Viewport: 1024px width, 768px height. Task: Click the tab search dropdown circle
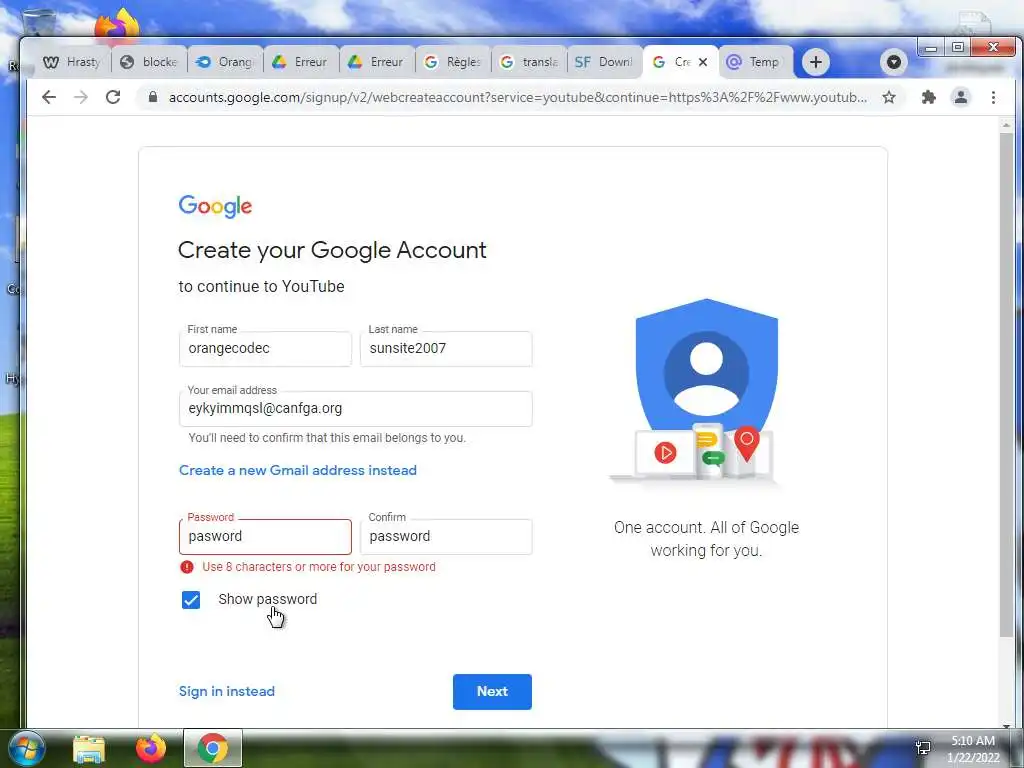894,62
